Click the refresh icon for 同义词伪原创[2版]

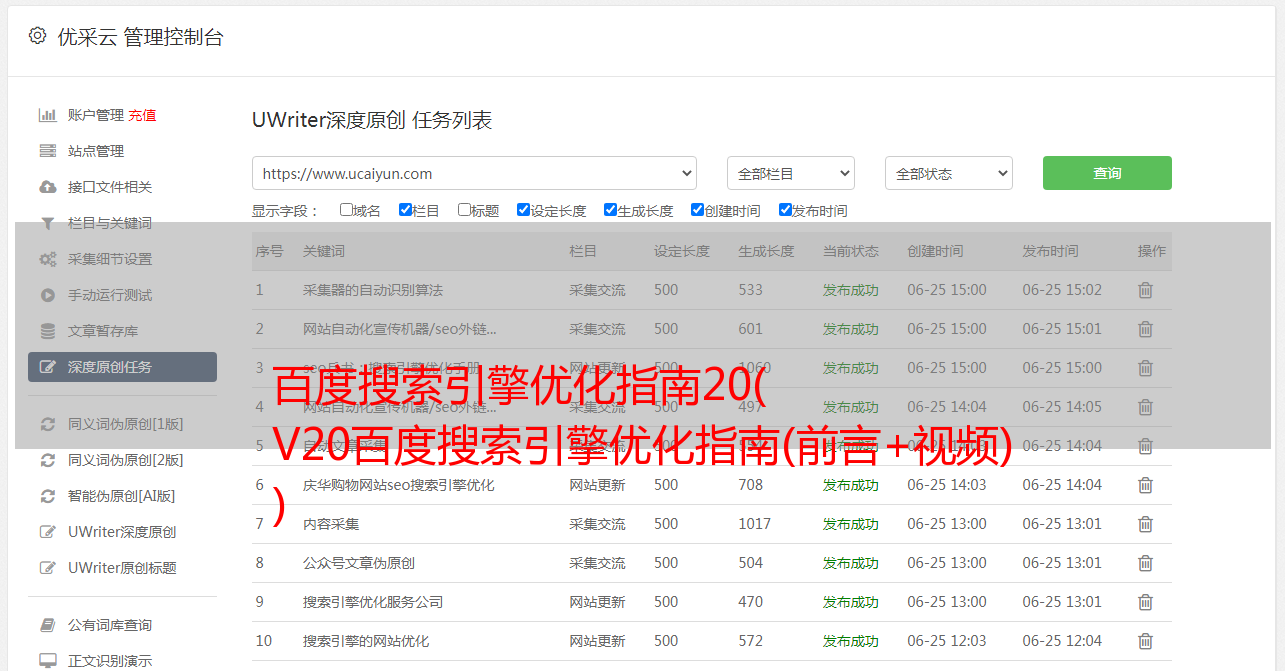(x=47, y=460)
